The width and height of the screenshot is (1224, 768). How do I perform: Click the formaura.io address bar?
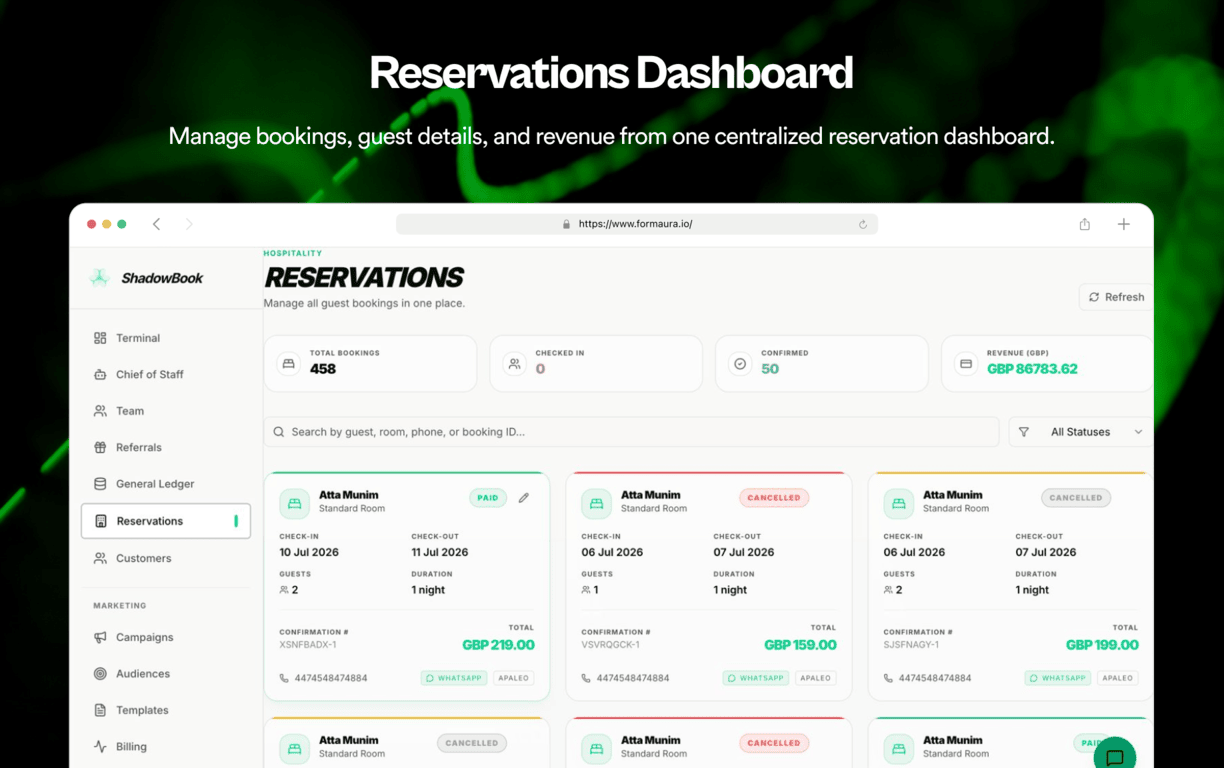pos(637,224)
